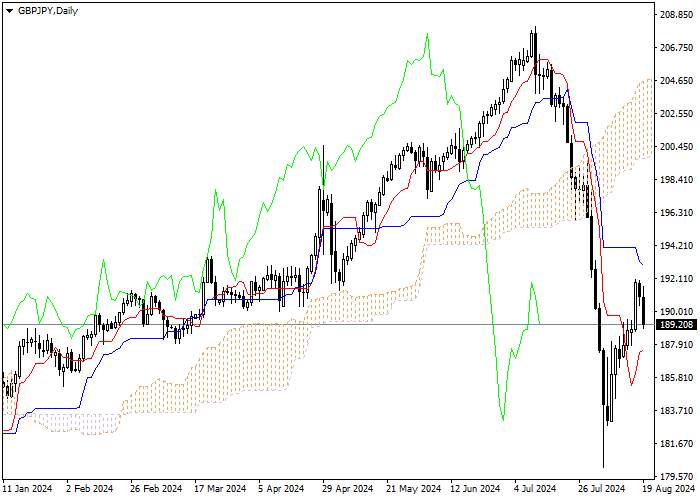
Task: Click the 206.750 price axis label
Action: [677, 48]
